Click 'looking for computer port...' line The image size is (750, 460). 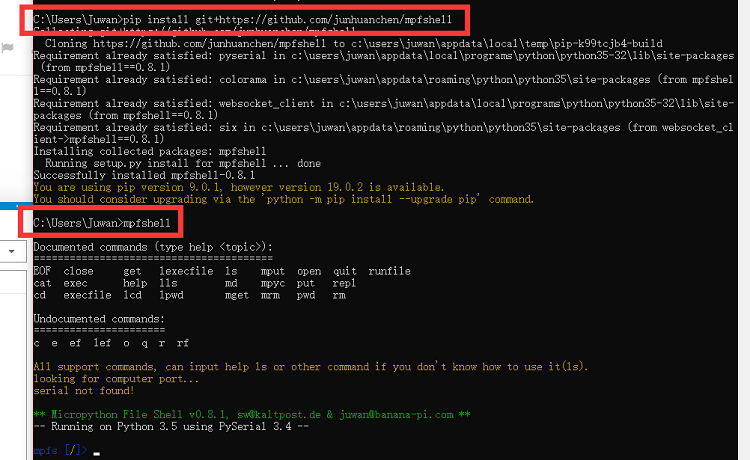point(116,379)
